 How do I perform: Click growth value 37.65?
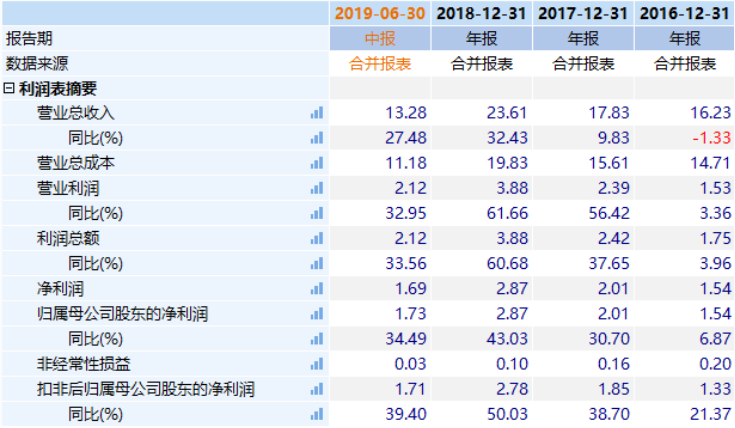tap(609, 263)
